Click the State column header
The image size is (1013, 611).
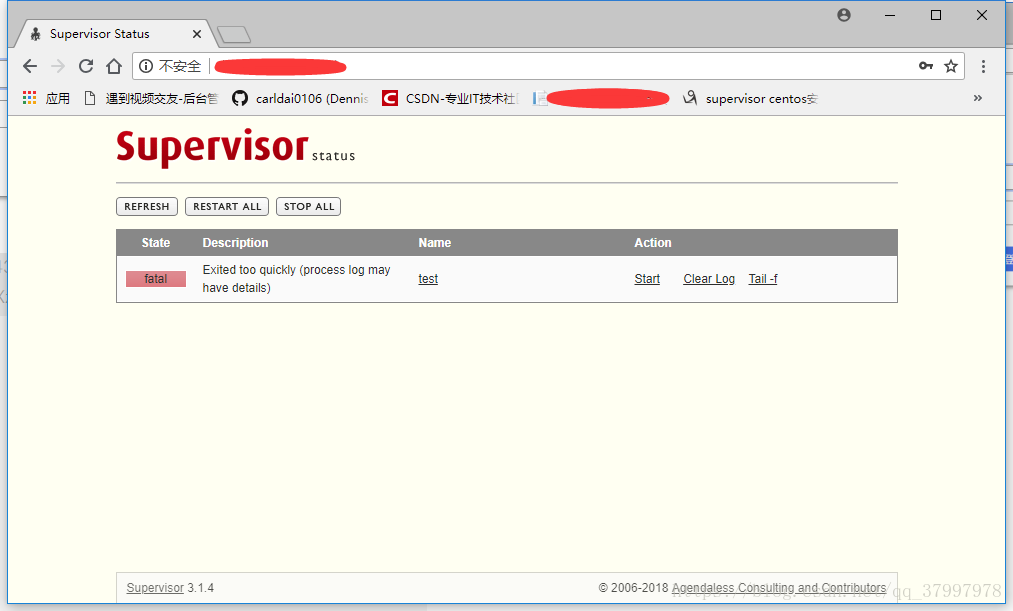[156, 243]
